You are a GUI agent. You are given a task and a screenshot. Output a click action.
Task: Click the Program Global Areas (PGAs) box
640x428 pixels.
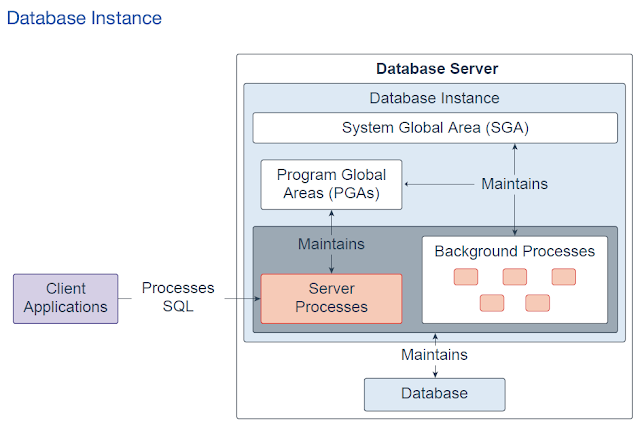click(331, 184)
